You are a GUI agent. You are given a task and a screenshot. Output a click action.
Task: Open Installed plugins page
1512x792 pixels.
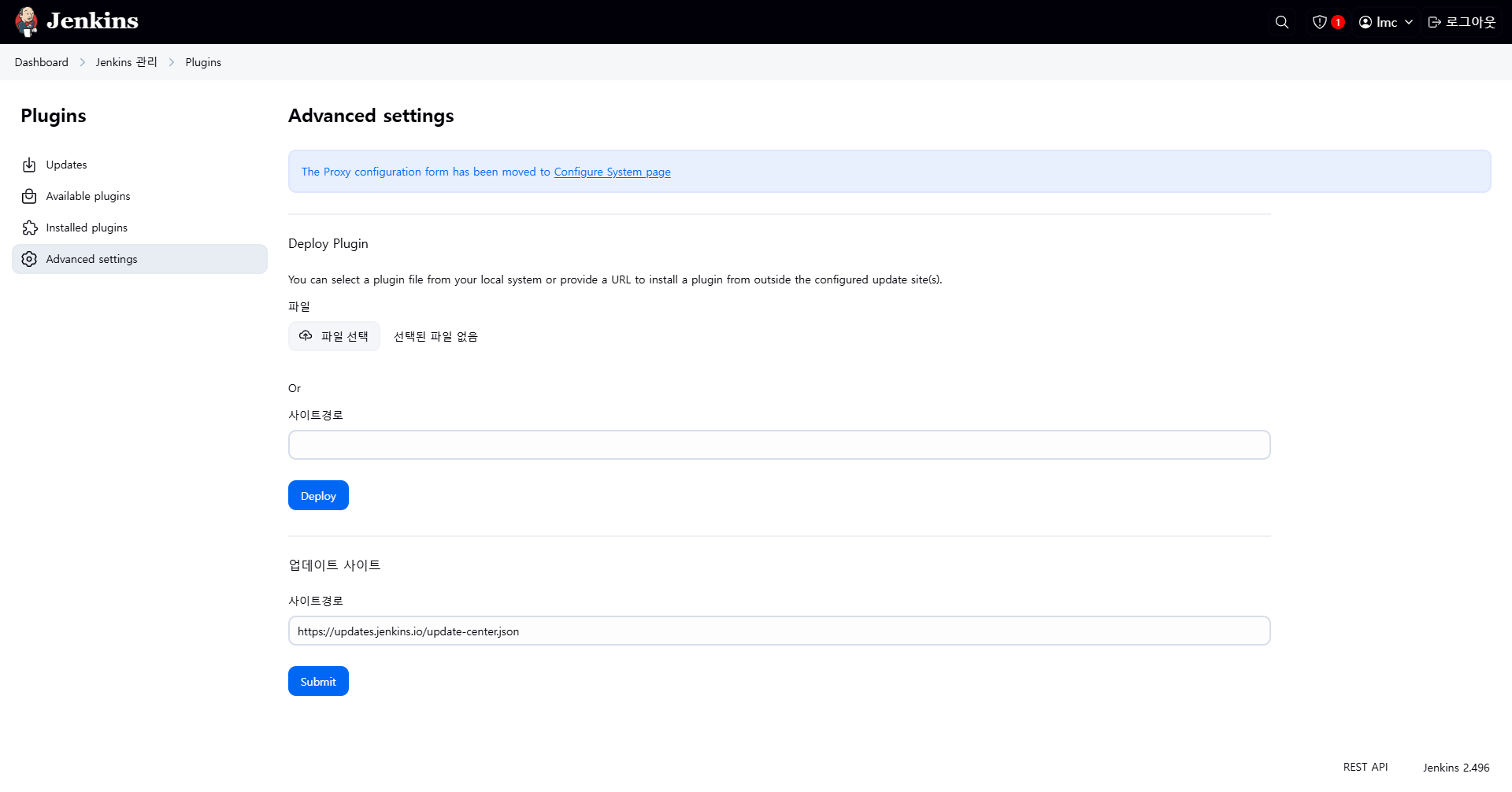pyautogui.click(x=139, y=228)
